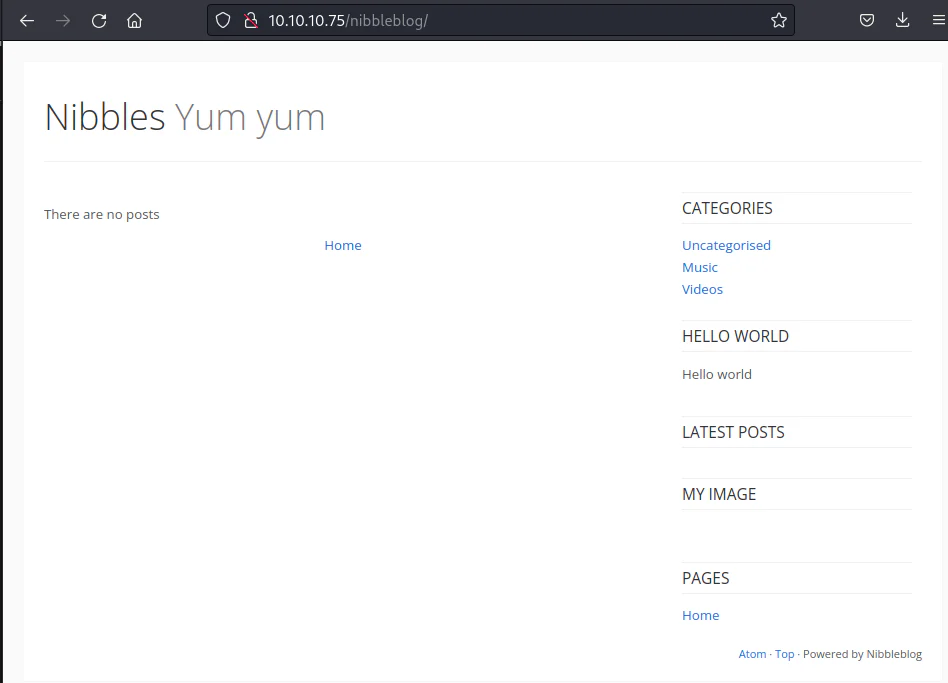Click the HELLO WORLD sidebar heading
This screenshot has height=683, width=948.
coord(735,336)
